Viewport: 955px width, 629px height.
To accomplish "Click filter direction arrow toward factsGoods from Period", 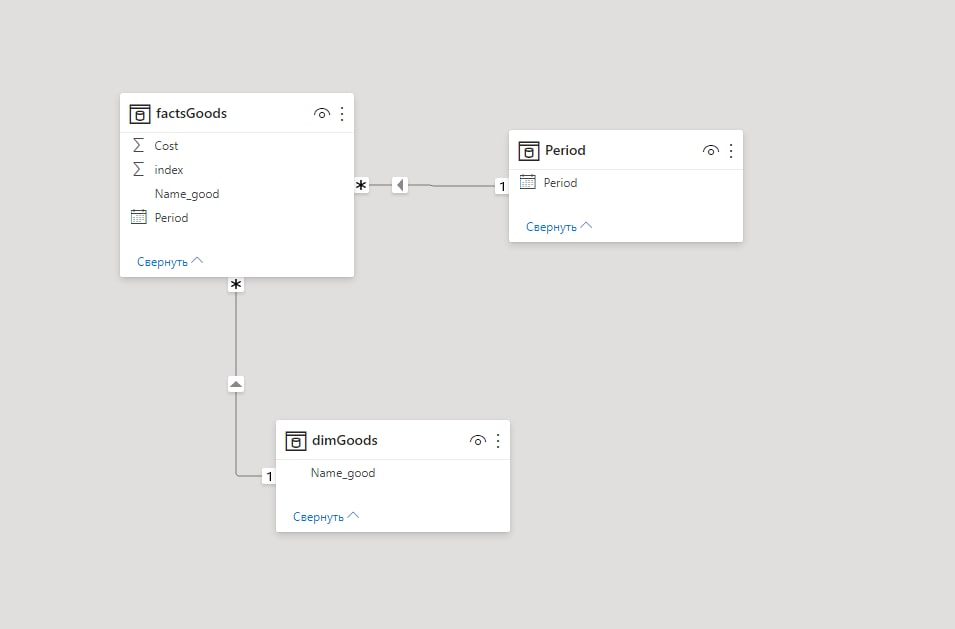I will (x=400, y=184).
